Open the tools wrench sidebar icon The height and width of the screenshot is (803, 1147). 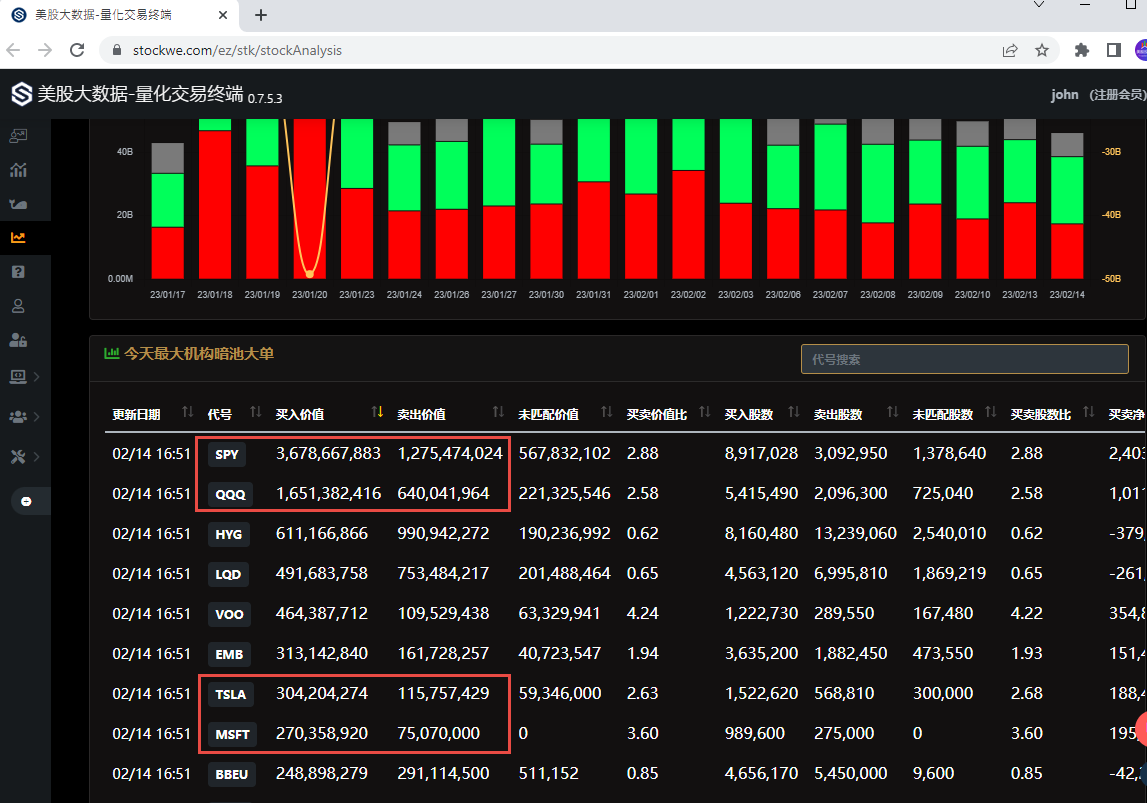click(x=18, y=456)
